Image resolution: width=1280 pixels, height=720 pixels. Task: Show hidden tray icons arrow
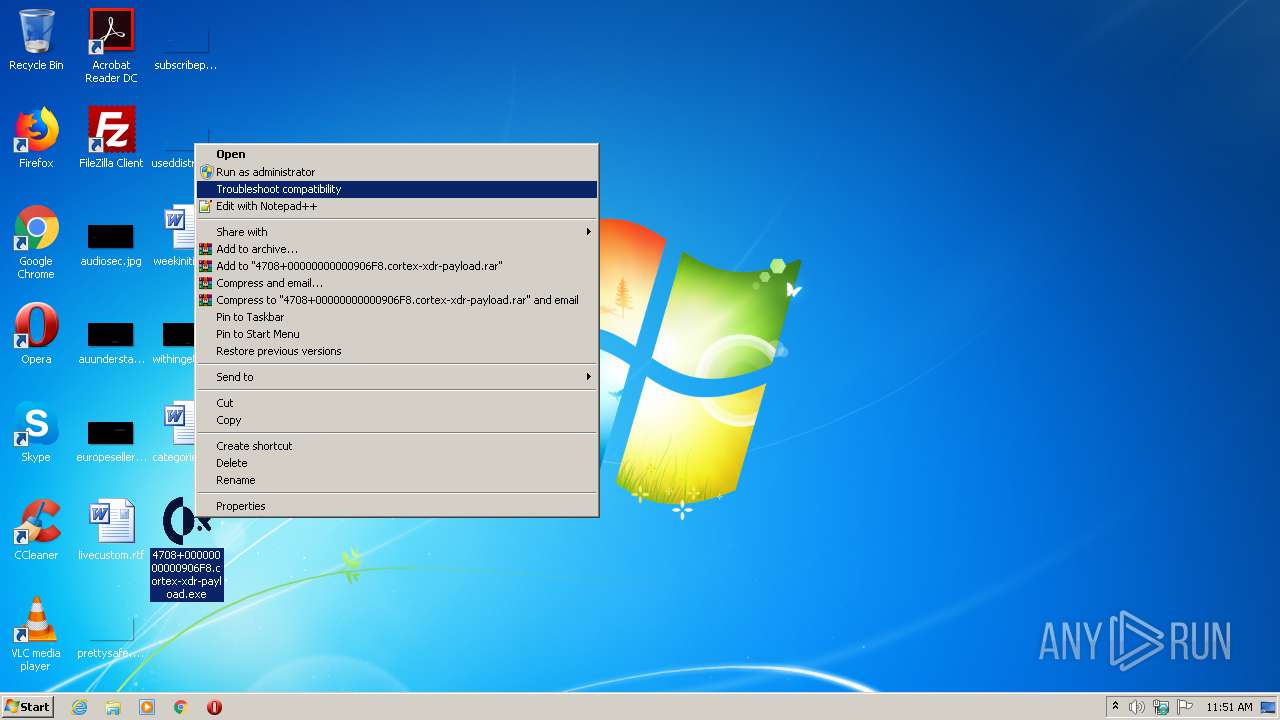coord(1115,706)
